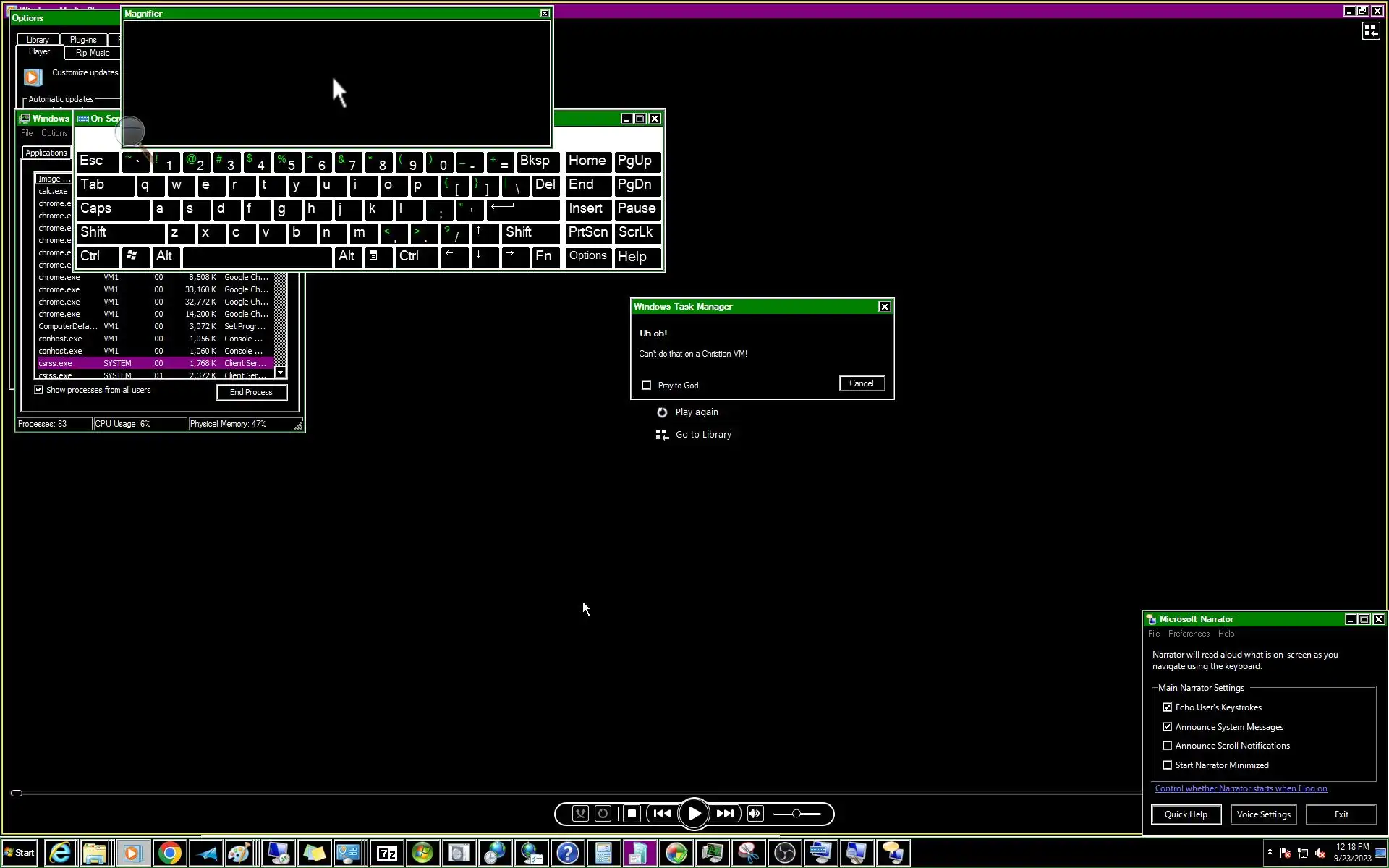
Task: Mute the player volume speaker icon
Action: point(755,814)
